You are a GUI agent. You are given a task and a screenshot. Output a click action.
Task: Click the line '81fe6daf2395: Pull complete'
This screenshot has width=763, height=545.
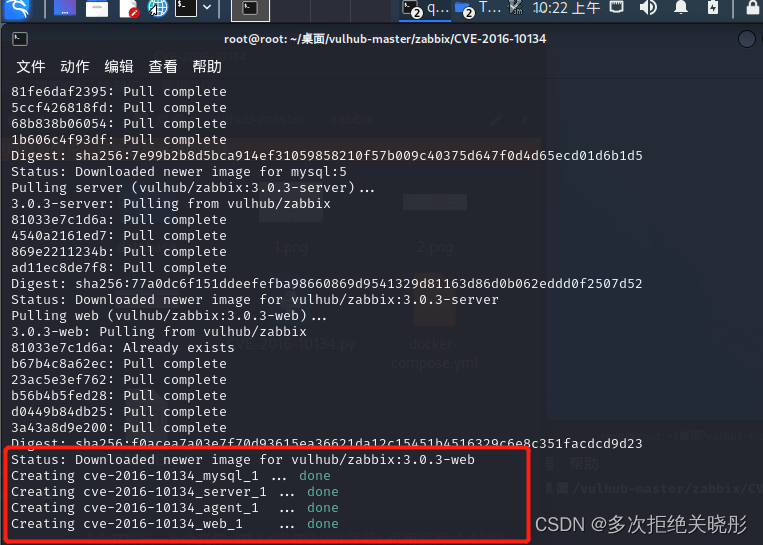[x=119, y=91]
